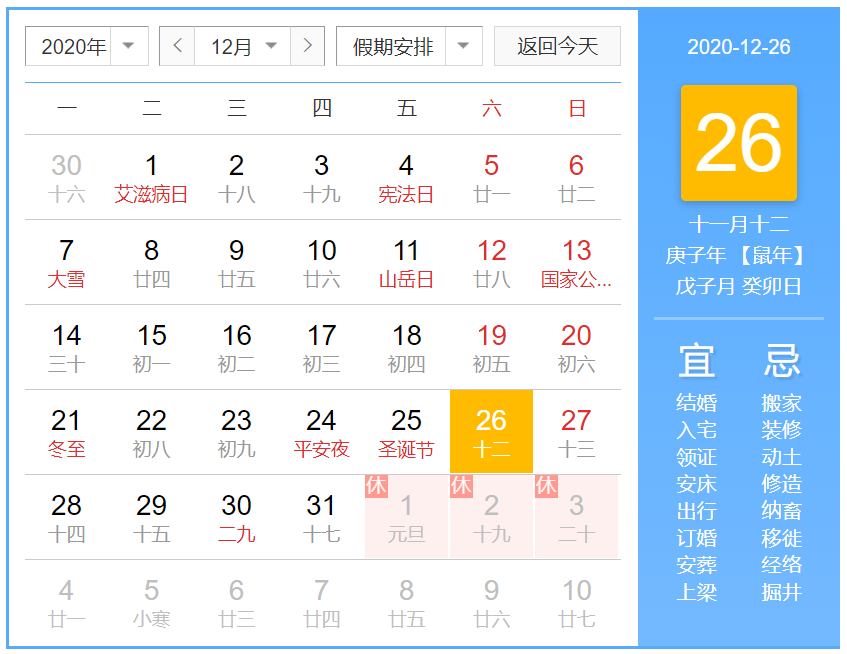847x654 pixels.
Task: Select December 5 廿一
Action: (492, 178)
